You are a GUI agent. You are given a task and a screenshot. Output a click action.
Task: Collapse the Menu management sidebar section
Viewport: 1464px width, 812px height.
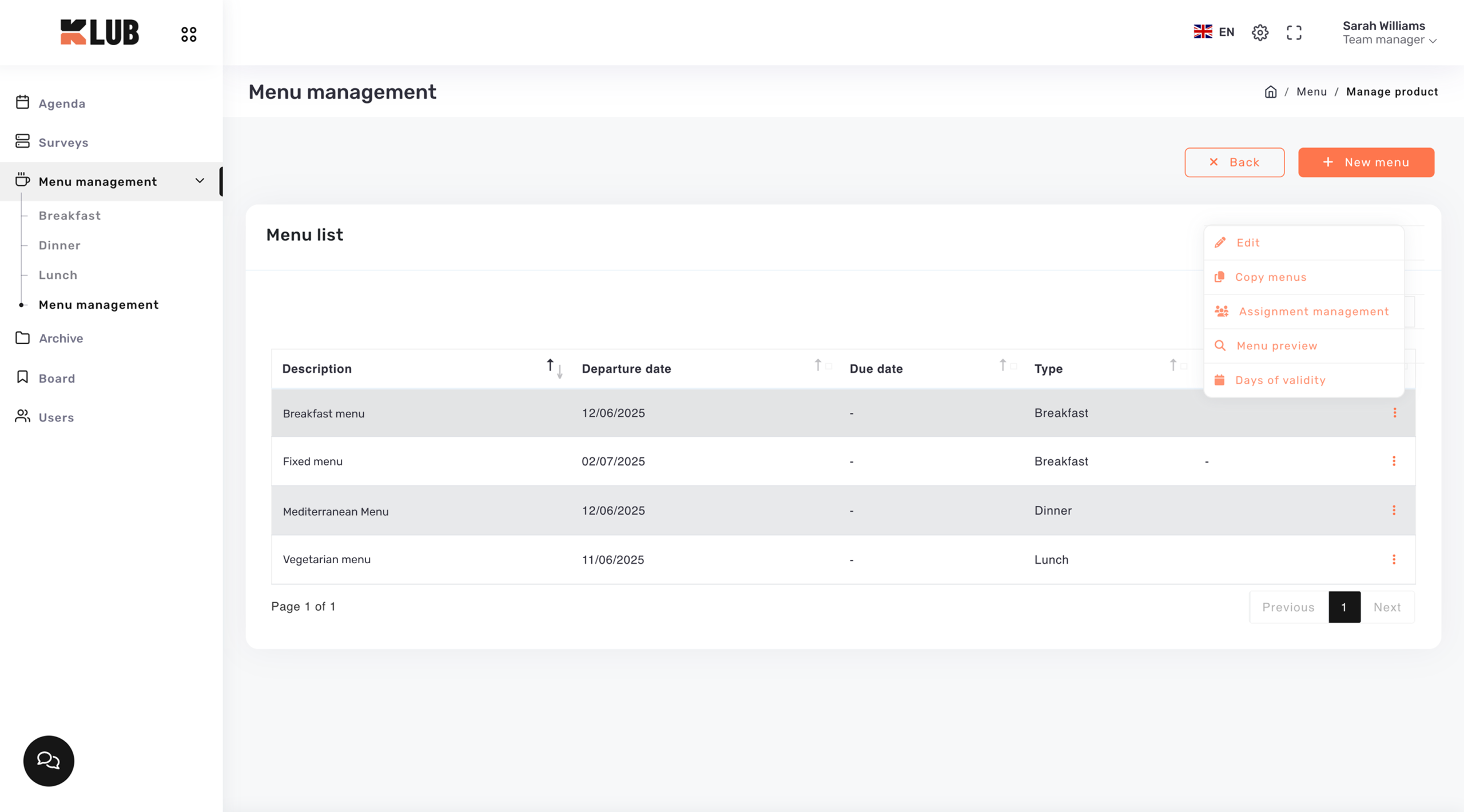pyautogui.click(x=200, y=181)
